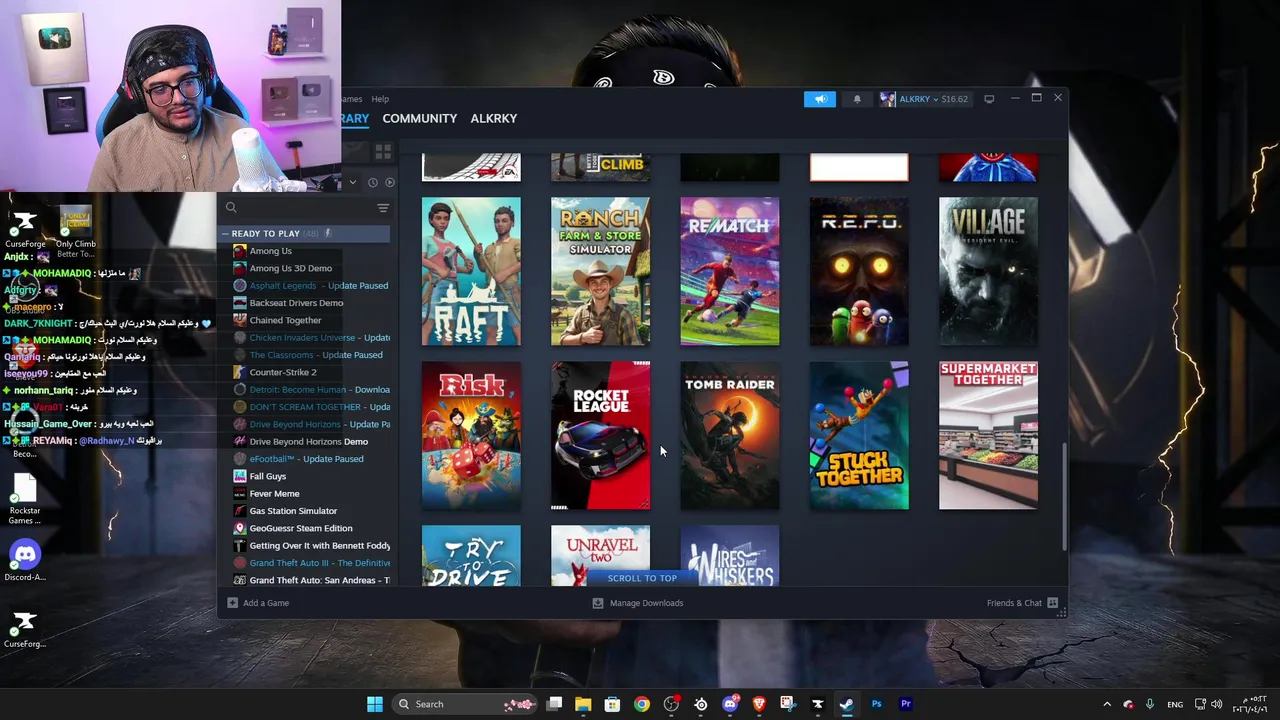Open the Raft game cover
Screen dimensions: 1280x720
tap(471, 271)
